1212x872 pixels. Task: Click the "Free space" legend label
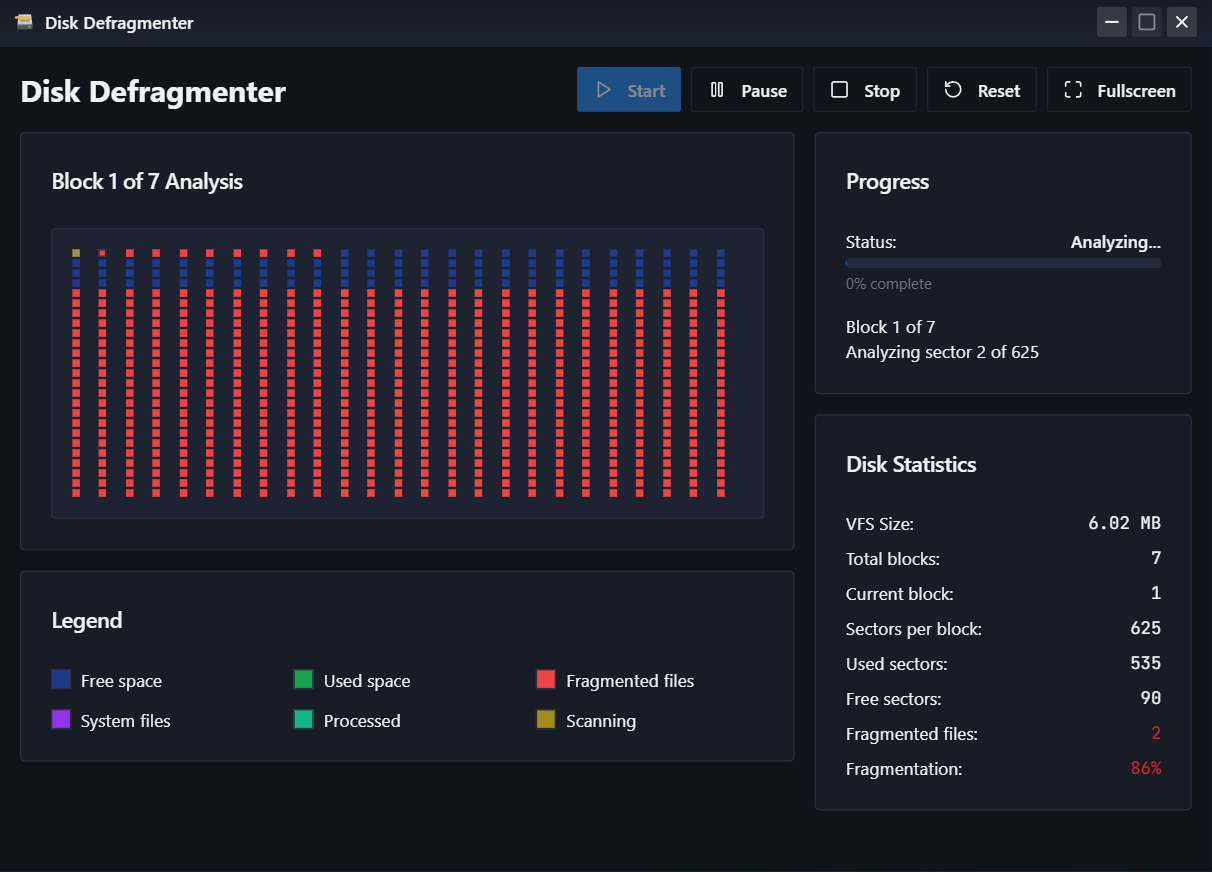tap(121, 681)
